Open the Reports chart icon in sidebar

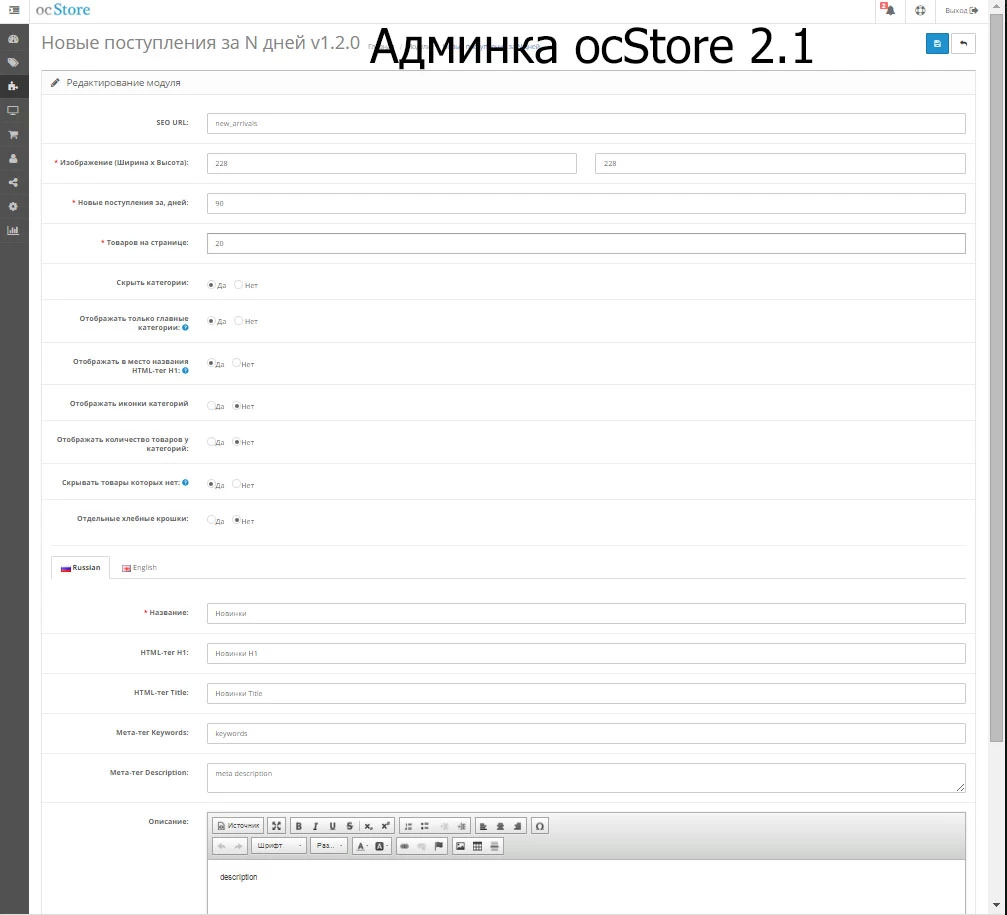click(x=13, y=231)
